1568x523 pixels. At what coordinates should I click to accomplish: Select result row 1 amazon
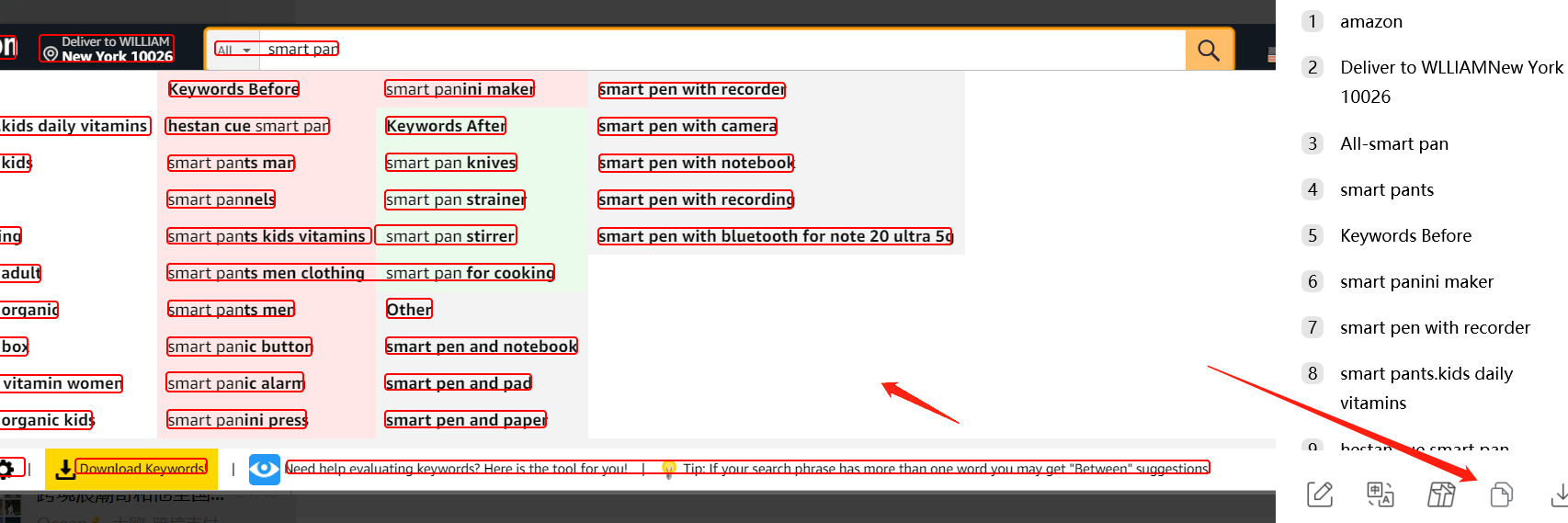pos(1371,21)
